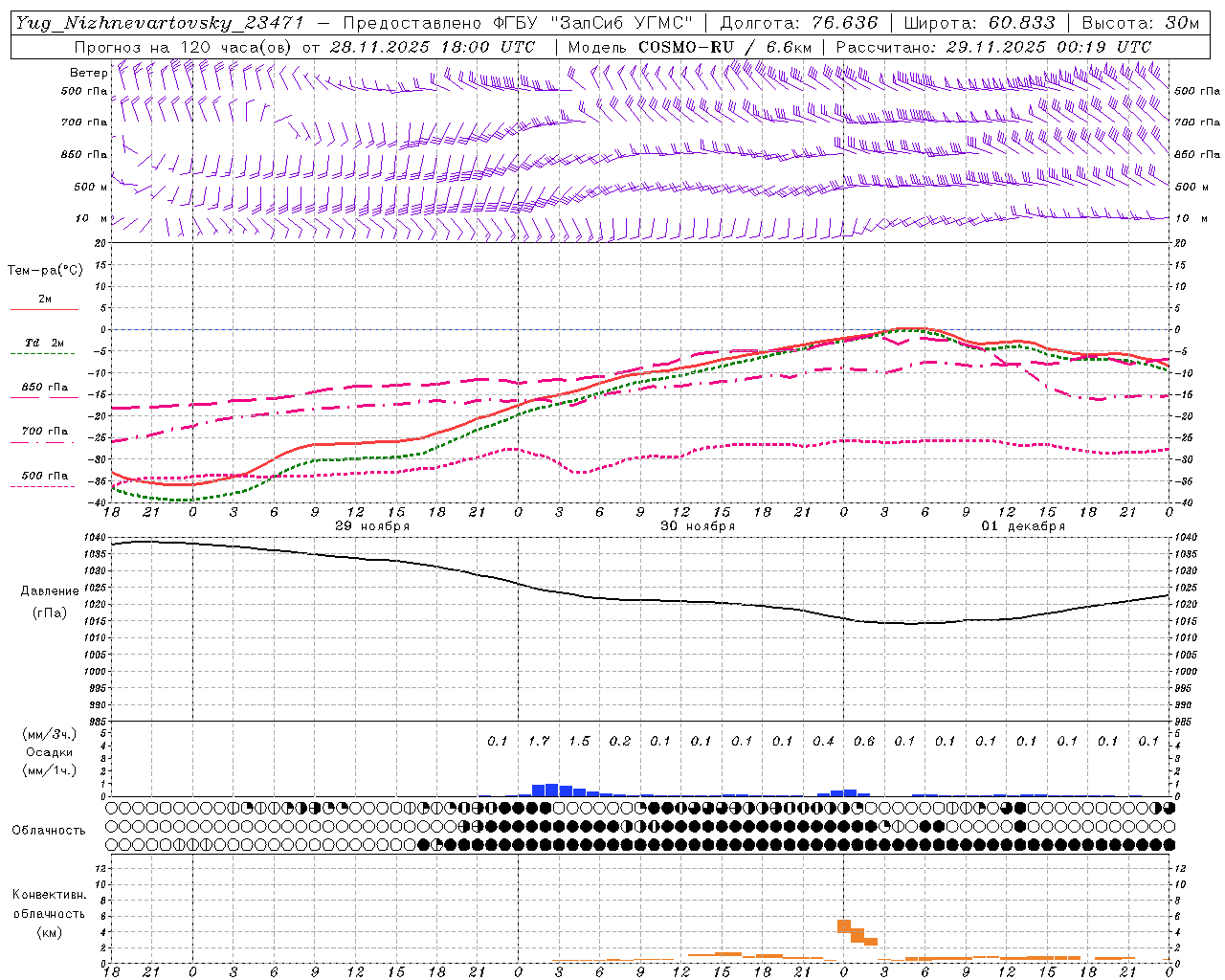Click the tallest blue hourly precipitation bar

pyautogui.click(x=552, y=791)
